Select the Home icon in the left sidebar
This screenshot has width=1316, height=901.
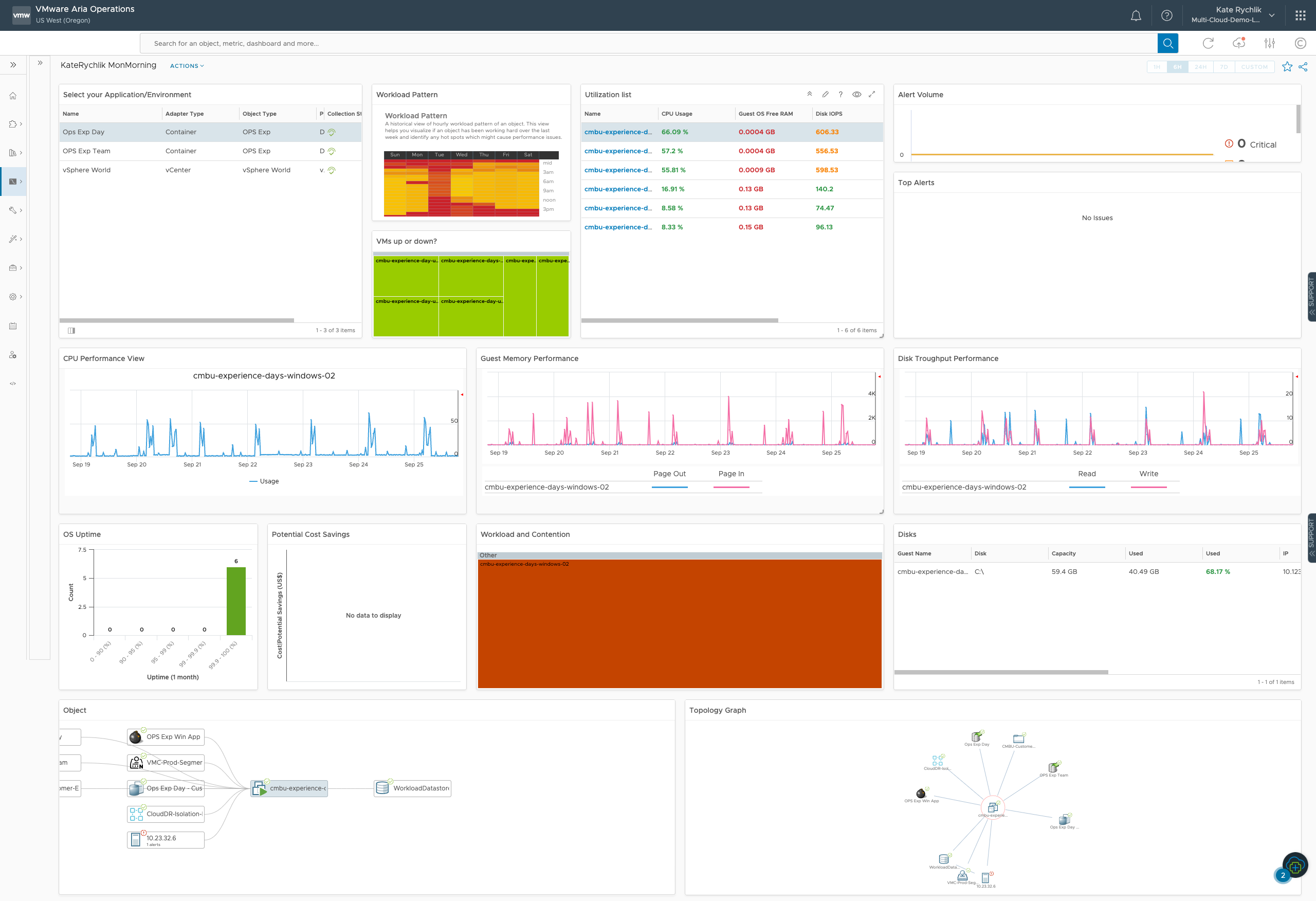12,96
